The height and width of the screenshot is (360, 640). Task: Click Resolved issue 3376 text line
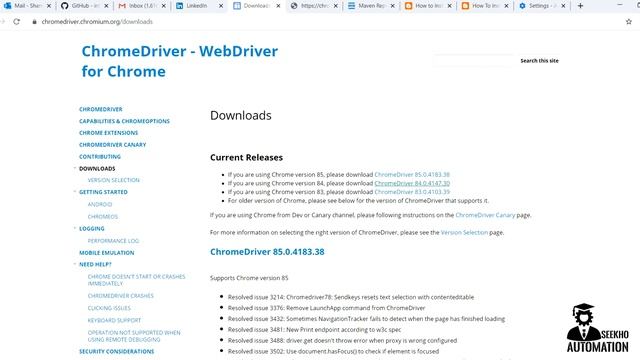point(327,308)
